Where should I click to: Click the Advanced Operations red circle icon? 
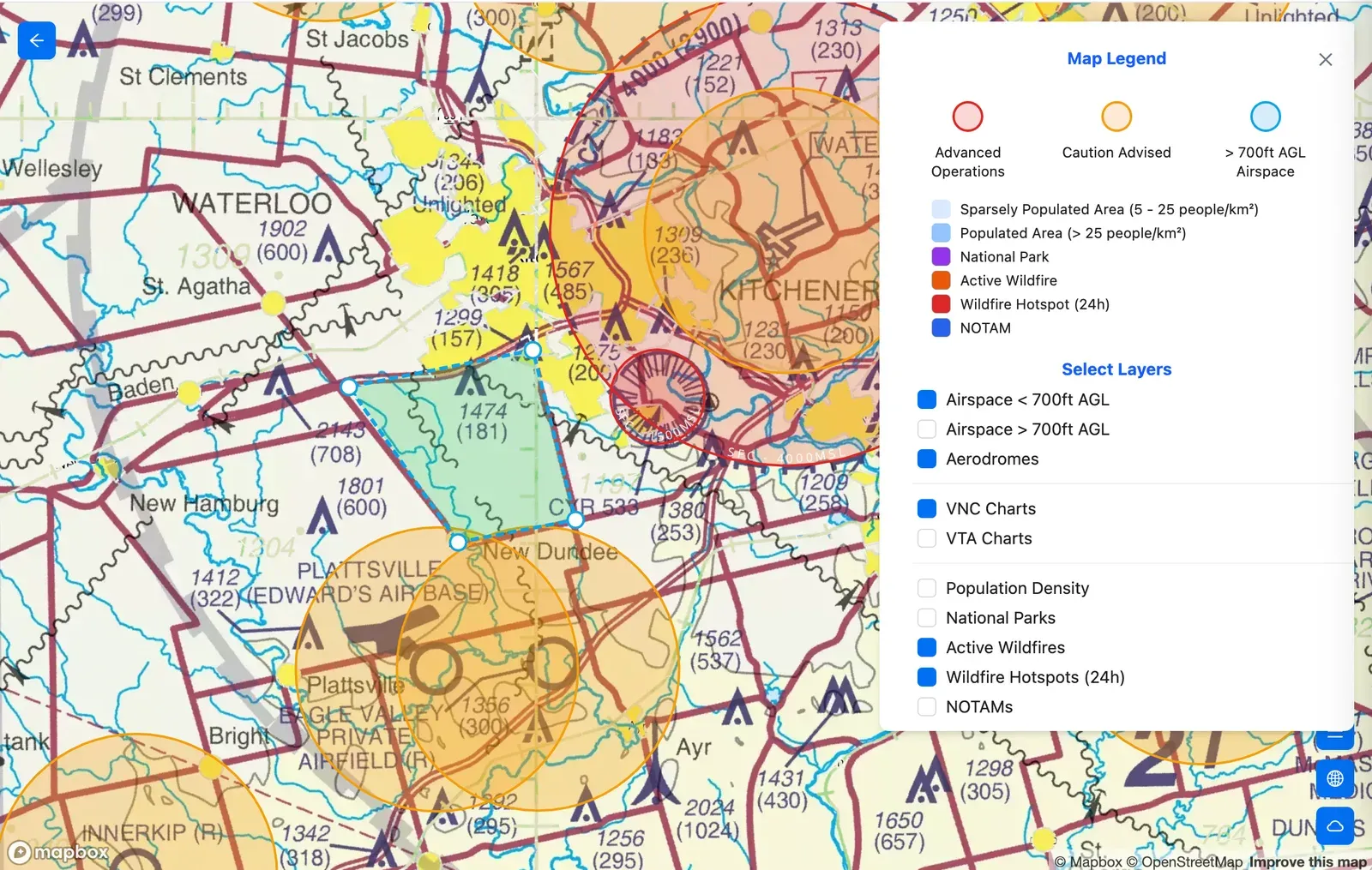coord(967,117)
